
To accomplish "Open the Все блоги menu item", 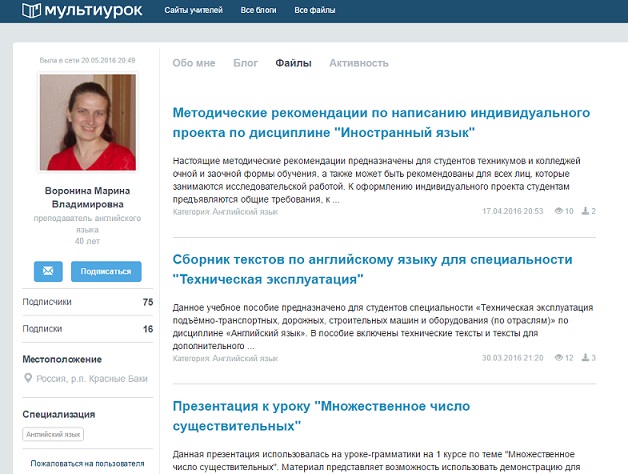I will click(260, 12).
